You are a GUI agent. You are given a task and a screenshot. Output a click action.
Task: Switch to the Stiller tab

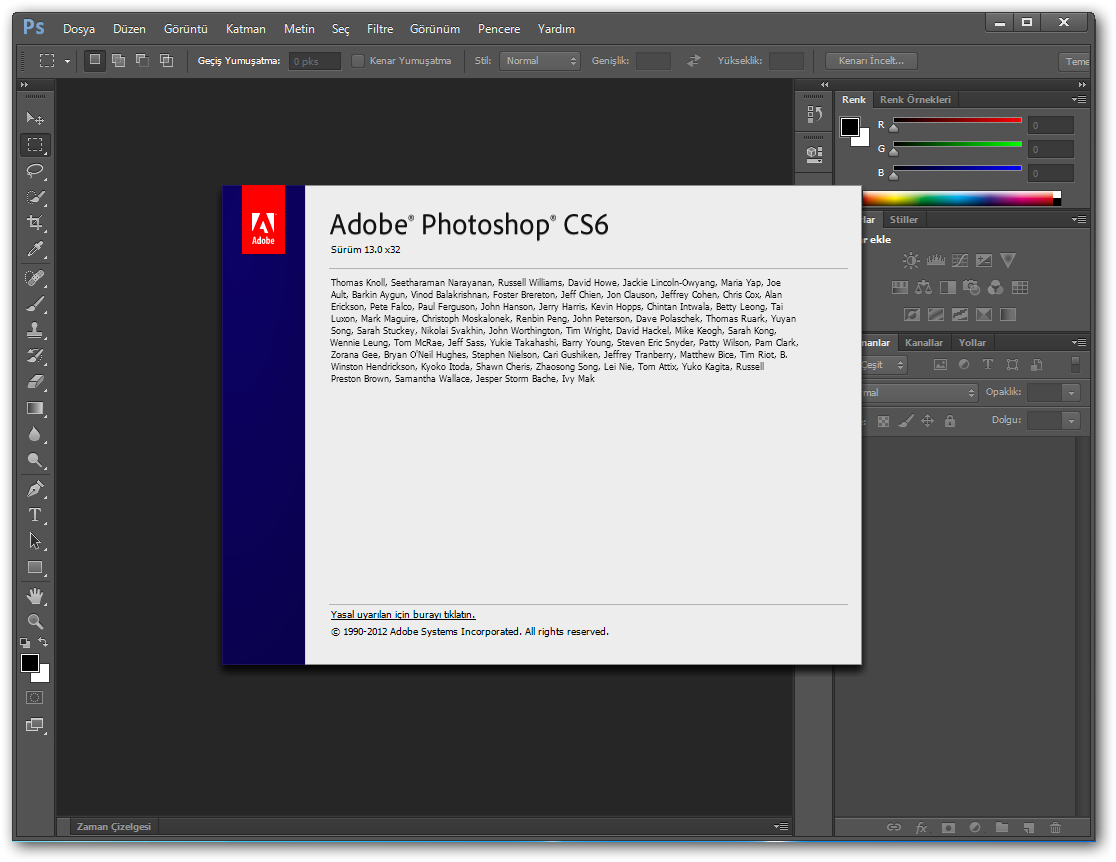pos(904,220)
